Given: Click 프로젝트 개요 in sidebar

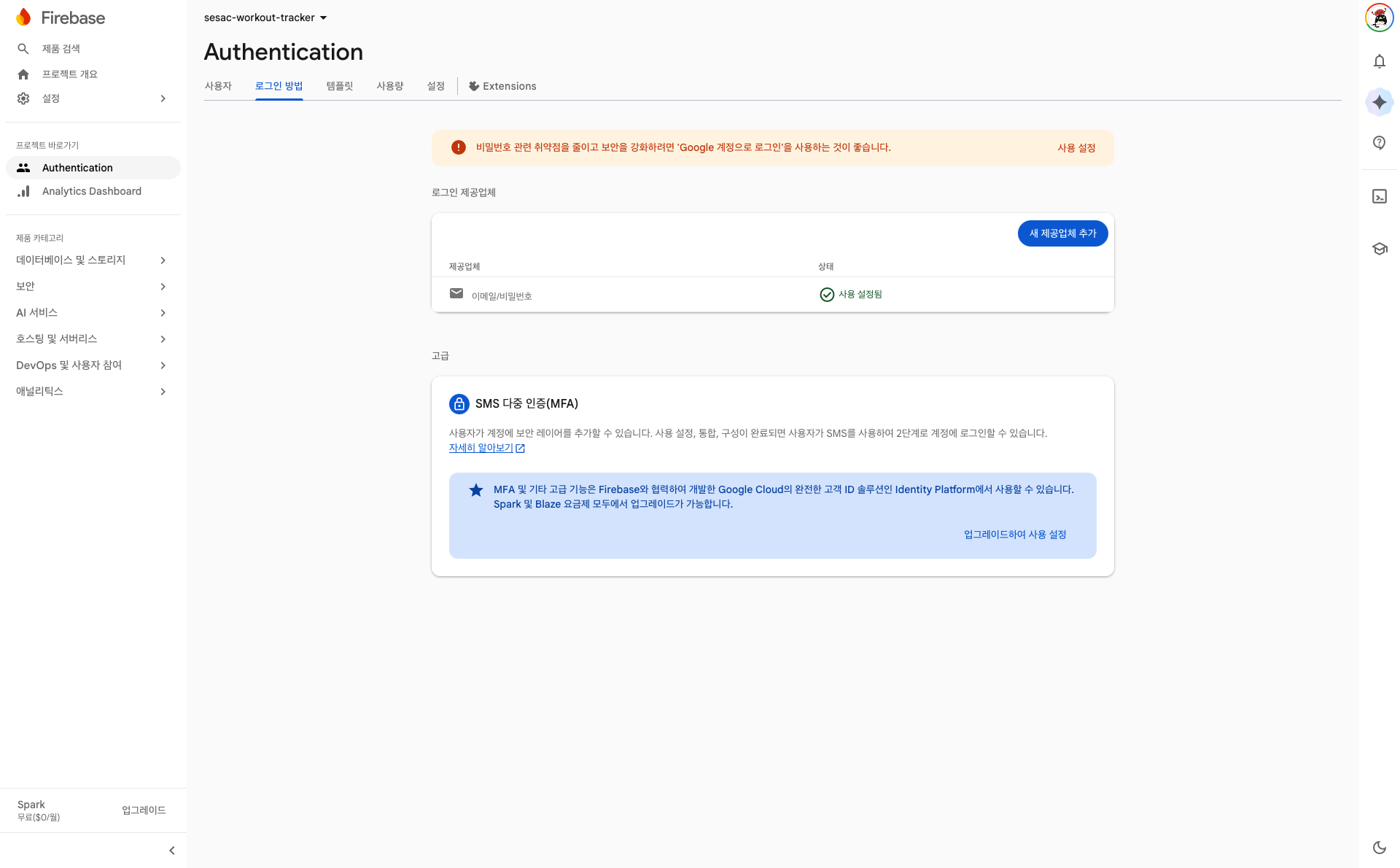Looking at the screenshot, I should pyautogui.click(x=70, y=74).
